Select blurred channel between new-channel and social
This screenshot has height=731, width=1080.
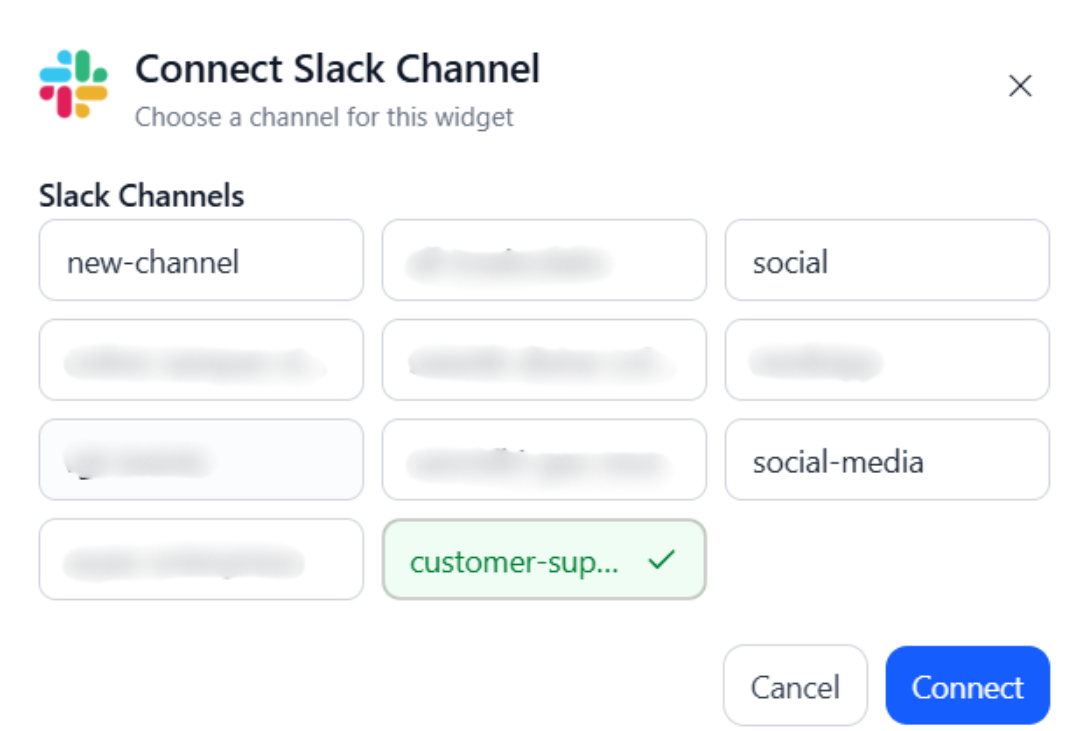click(544, 261)
